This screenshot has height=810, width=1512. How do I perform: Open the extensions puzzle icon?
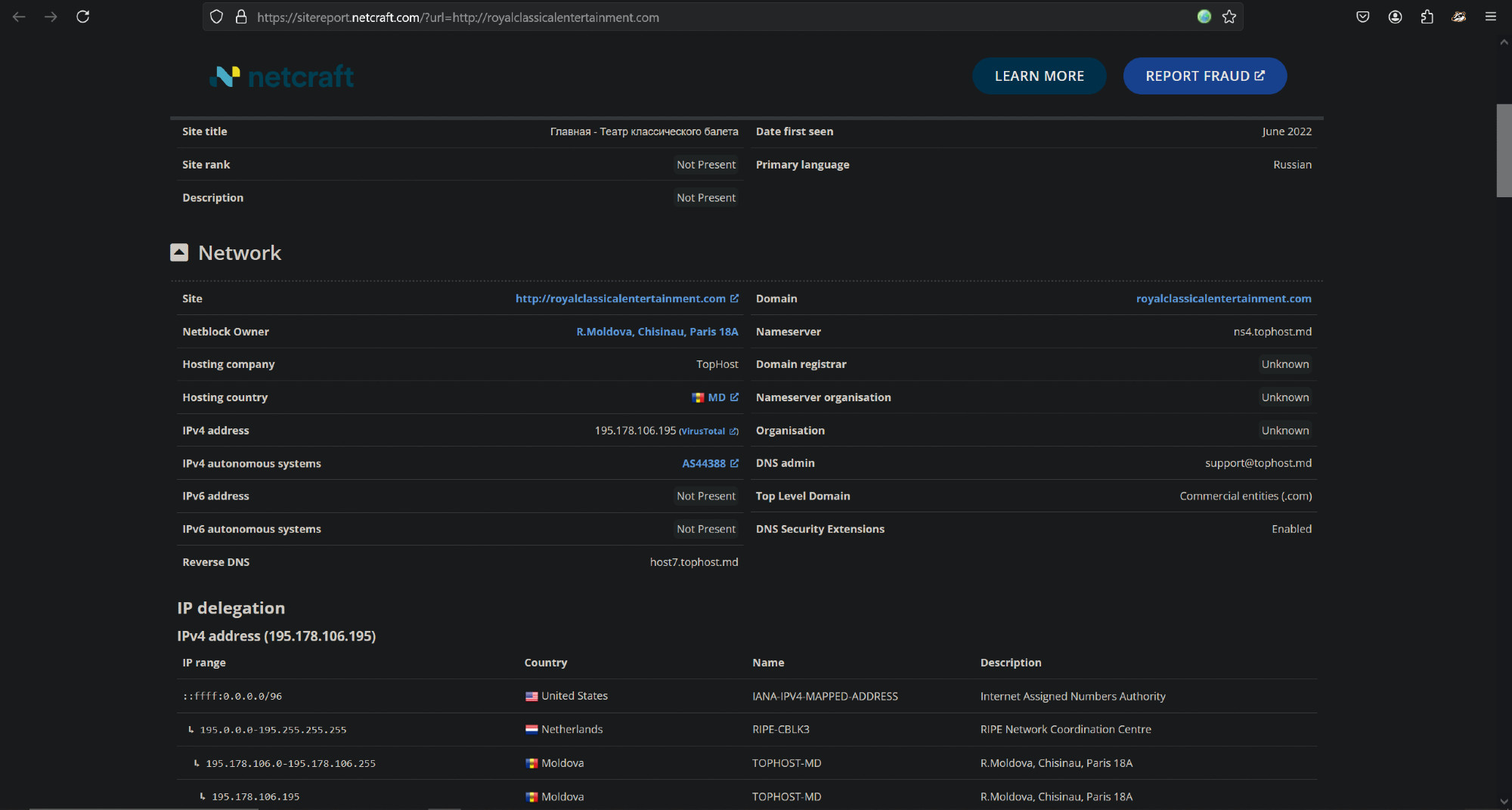pyautogui.click(x=1427, y=17)
